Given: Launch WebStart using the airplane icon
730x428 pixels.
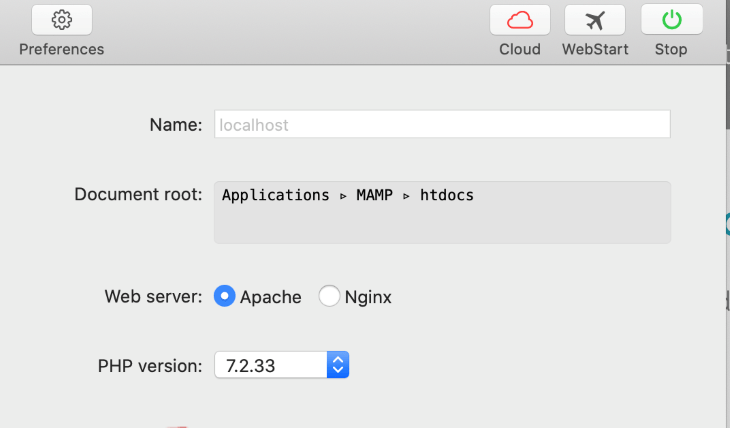Looking at the screenshot, I should (595, 20).
